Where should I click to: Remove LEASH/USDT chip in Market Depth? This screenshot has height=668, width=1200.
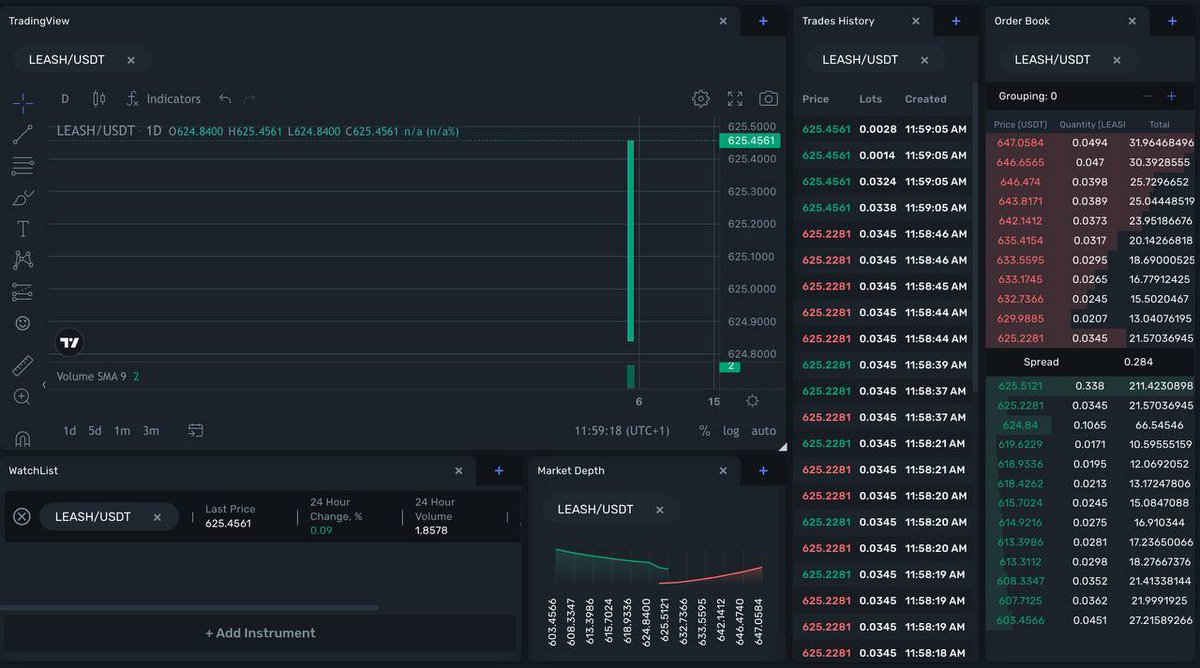click(660, 510)
